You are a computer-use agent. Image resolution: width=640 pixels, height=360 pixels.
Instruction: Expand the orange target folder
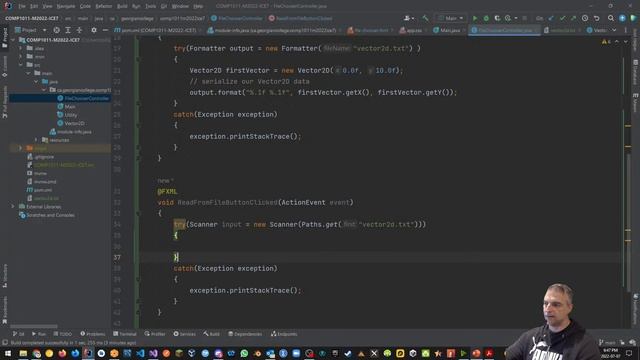(x=20, y=148)
